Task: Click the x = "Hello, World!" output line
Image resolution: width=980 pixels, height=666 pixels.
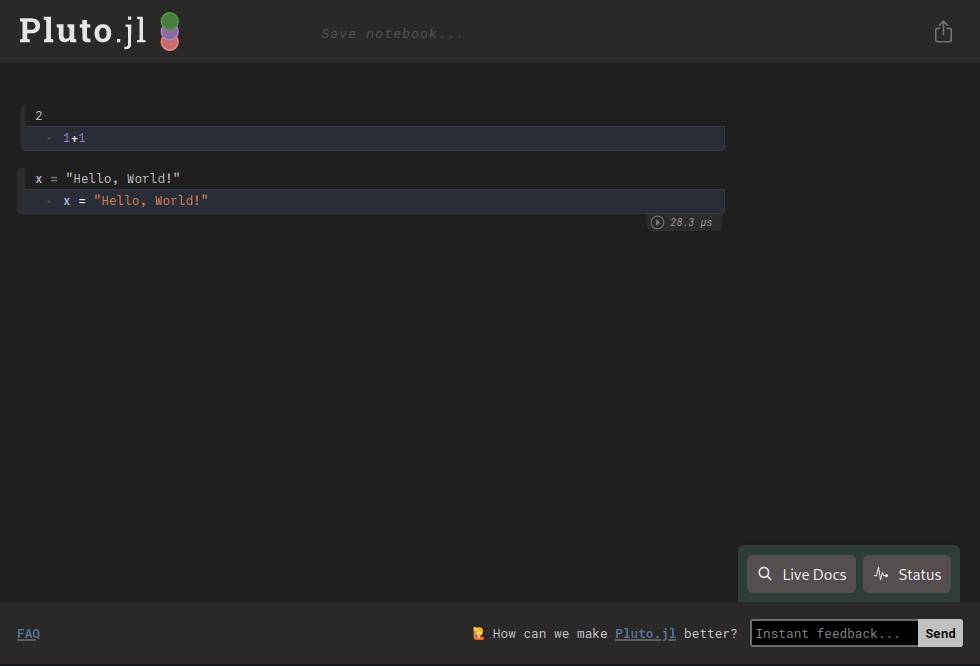Action: [108, 178]
